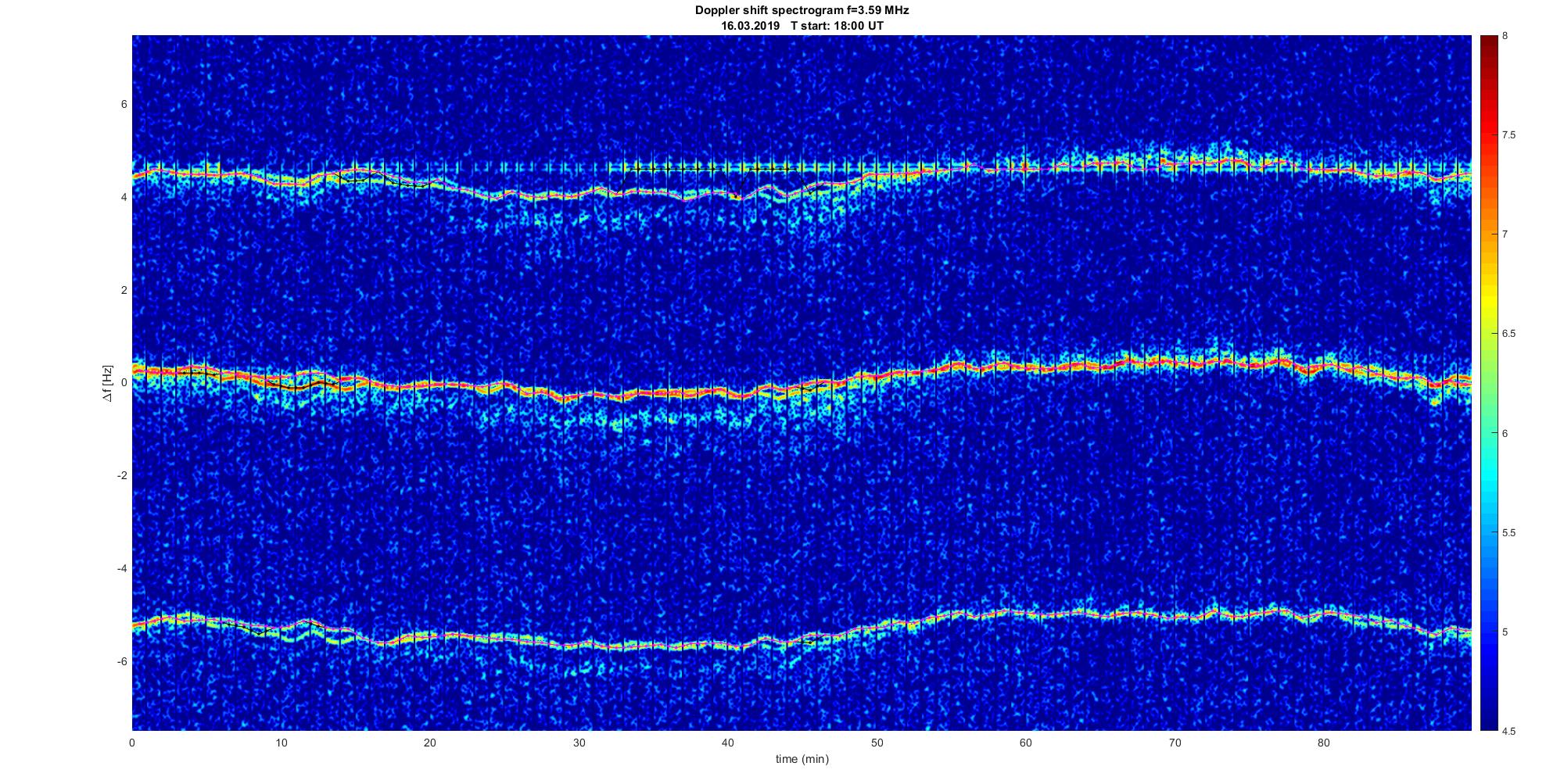
Task: Click the date line '16.03.2019 T start: 18:00 UT'
Action: click(802, 26)
